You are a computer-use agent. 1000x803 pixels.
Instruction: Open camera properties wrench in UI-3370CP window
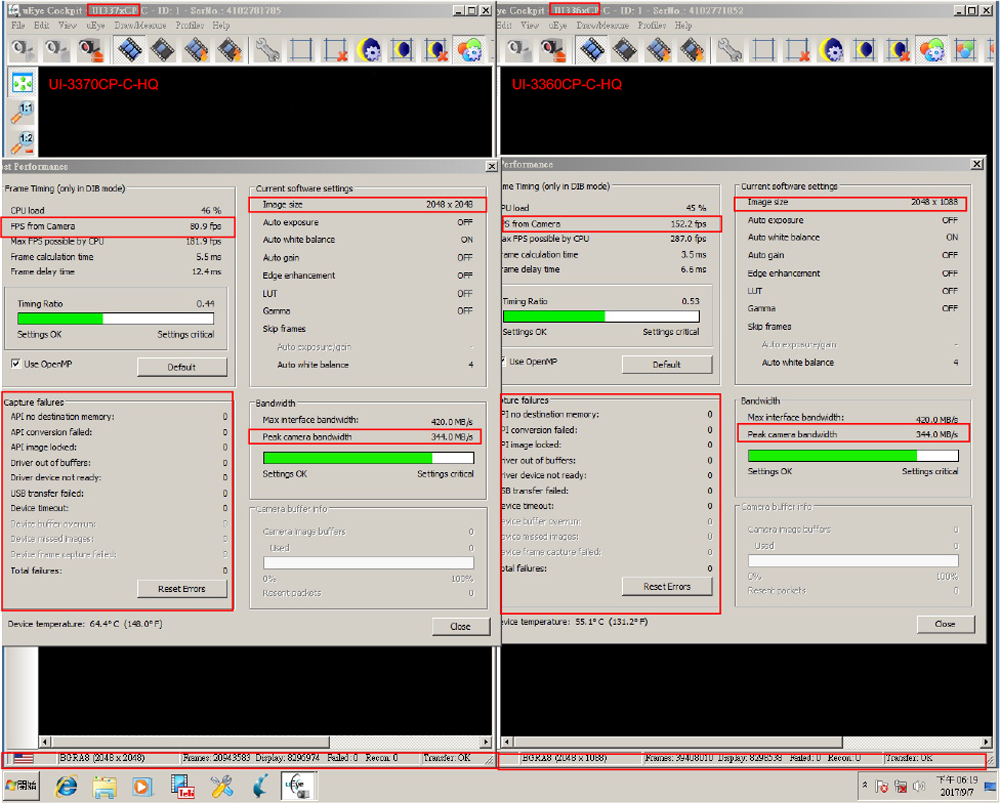tap(266, 49)
